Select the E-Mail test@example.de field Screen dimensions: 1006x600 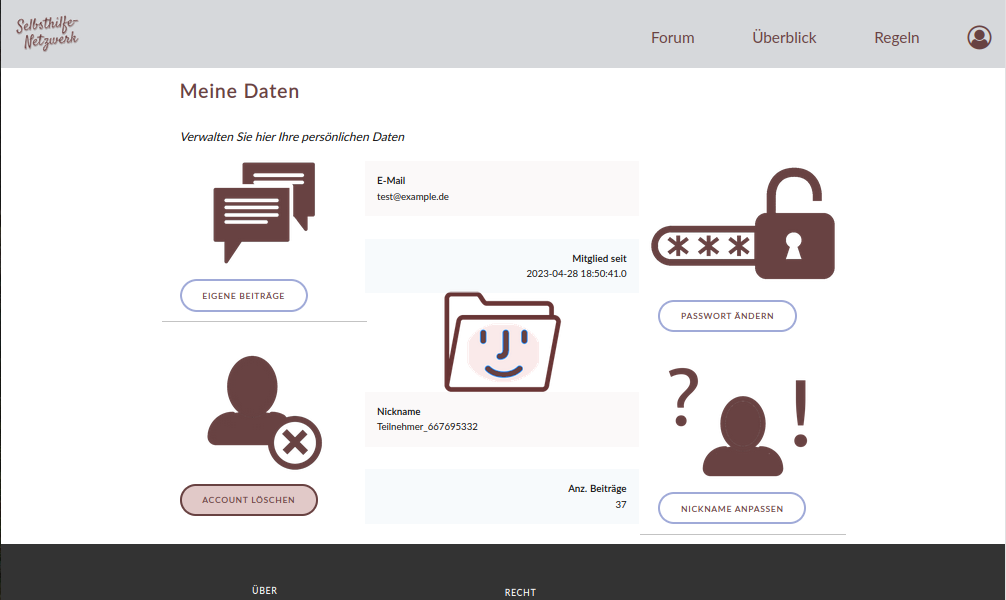pyautogui.click(x=501, y=189)
